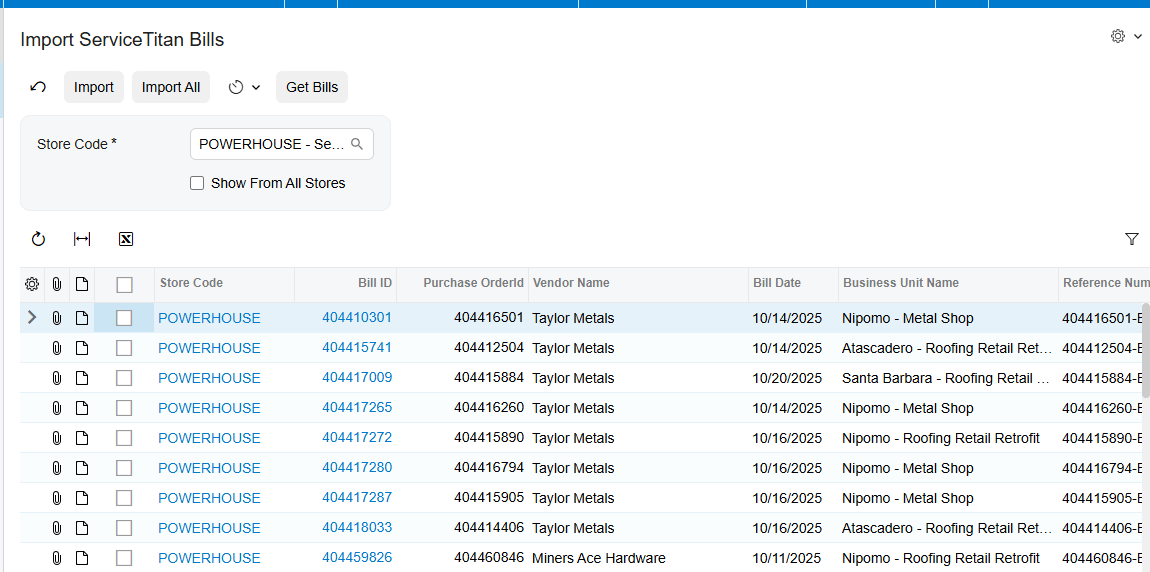Open attachments for bill 404417280
The width and height of the screenshot is (1150, 572).
click(56, 469)
